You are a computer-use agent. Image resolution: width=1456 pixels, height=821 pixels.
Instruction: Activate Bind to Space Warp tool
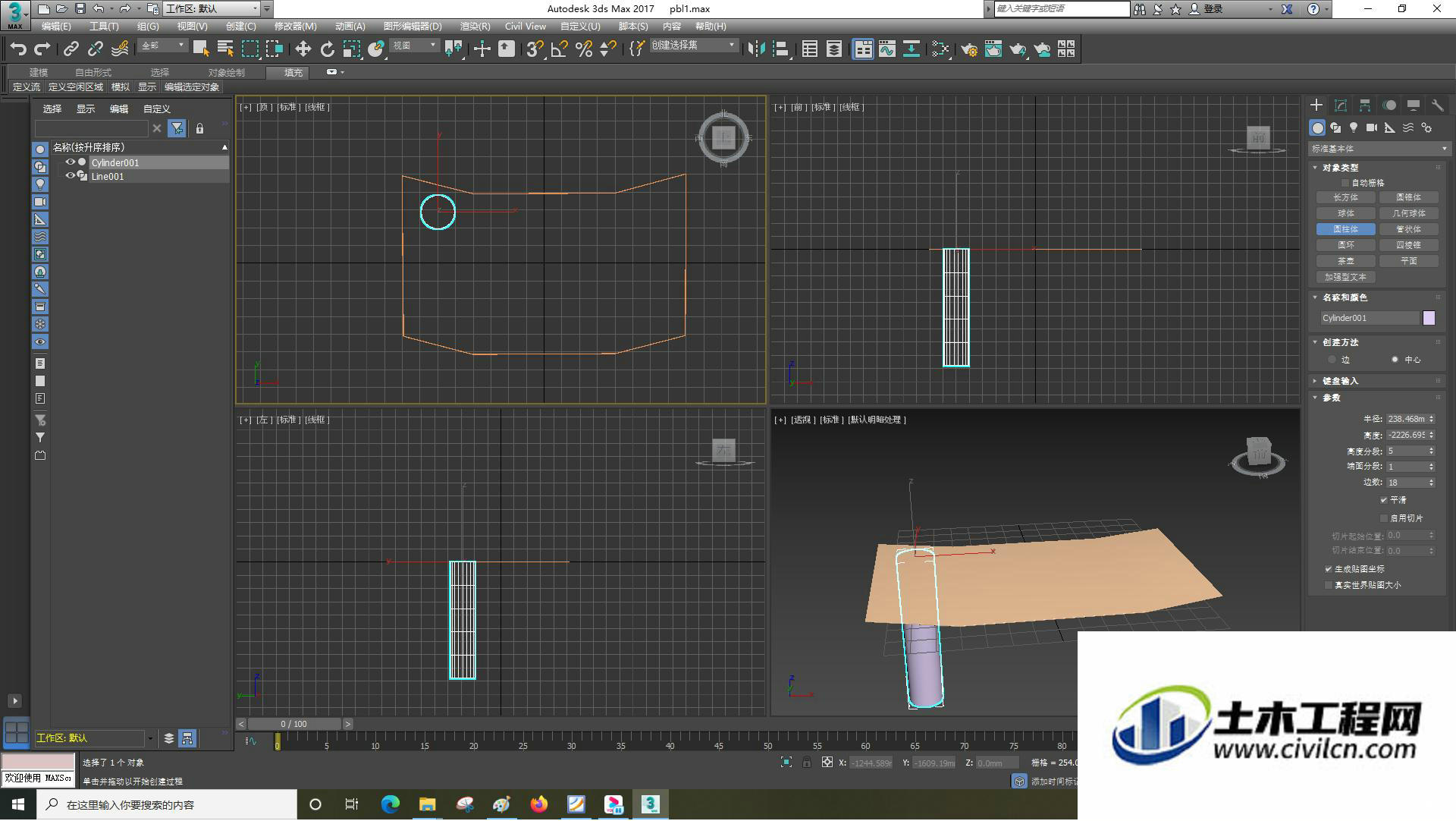point(120,49)
